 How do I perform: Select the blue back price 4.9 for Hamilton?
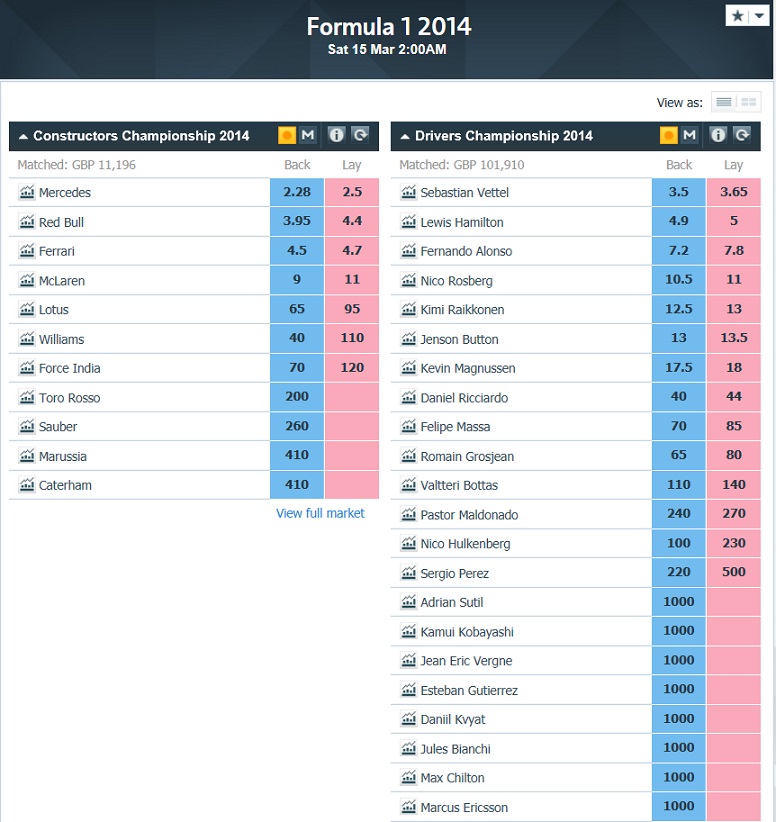point(679,222)
